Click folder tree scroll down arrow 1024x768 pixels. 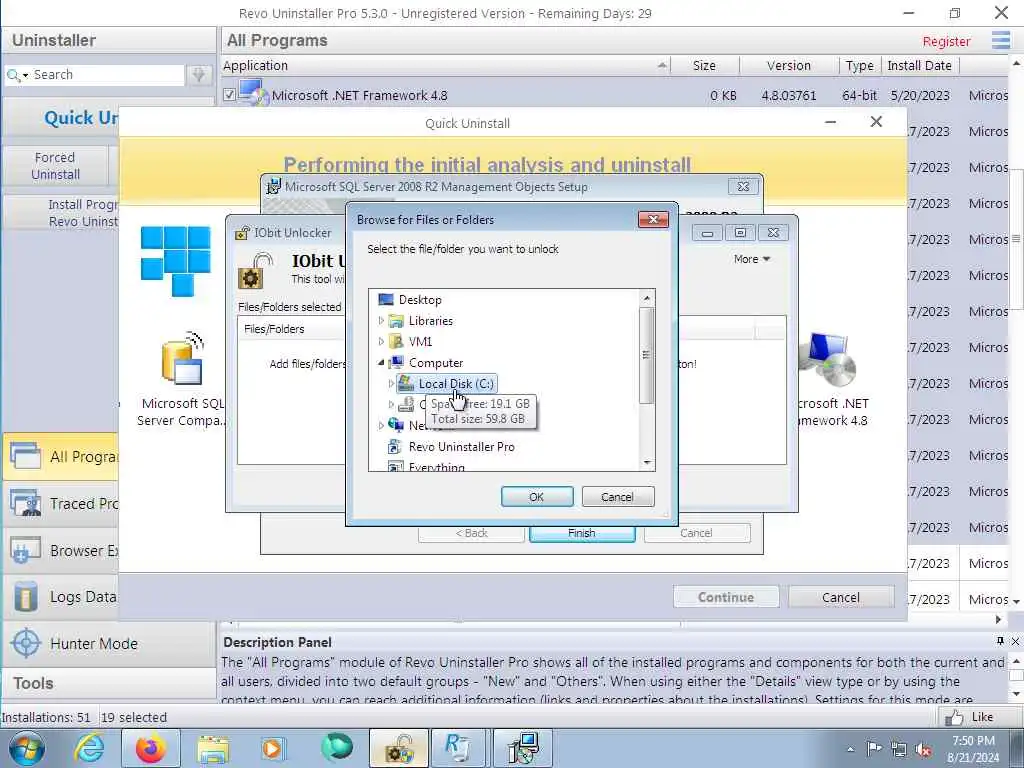point(647,462)
